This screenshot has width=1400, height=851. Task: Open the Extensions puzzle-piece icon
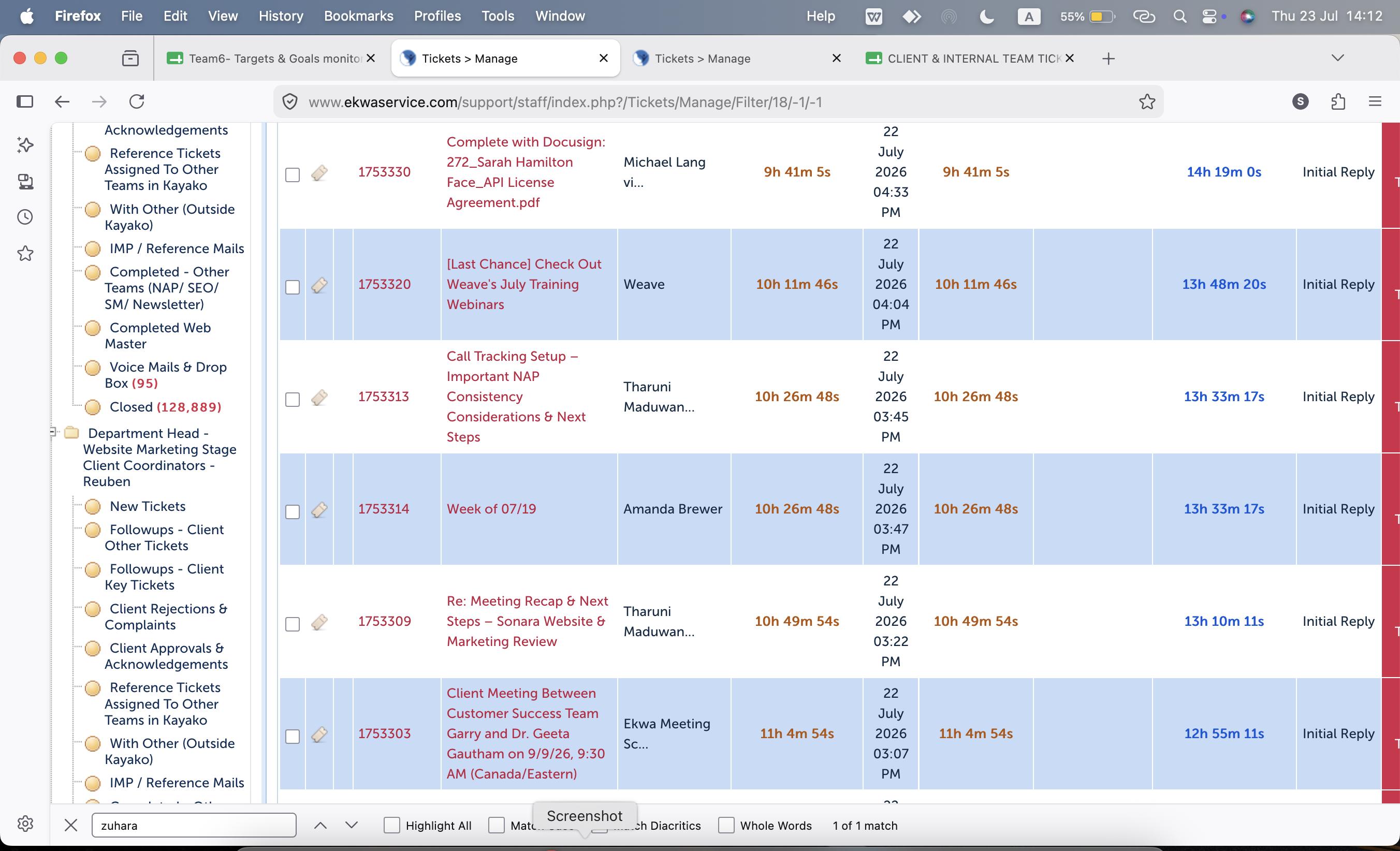(1338, 101)
